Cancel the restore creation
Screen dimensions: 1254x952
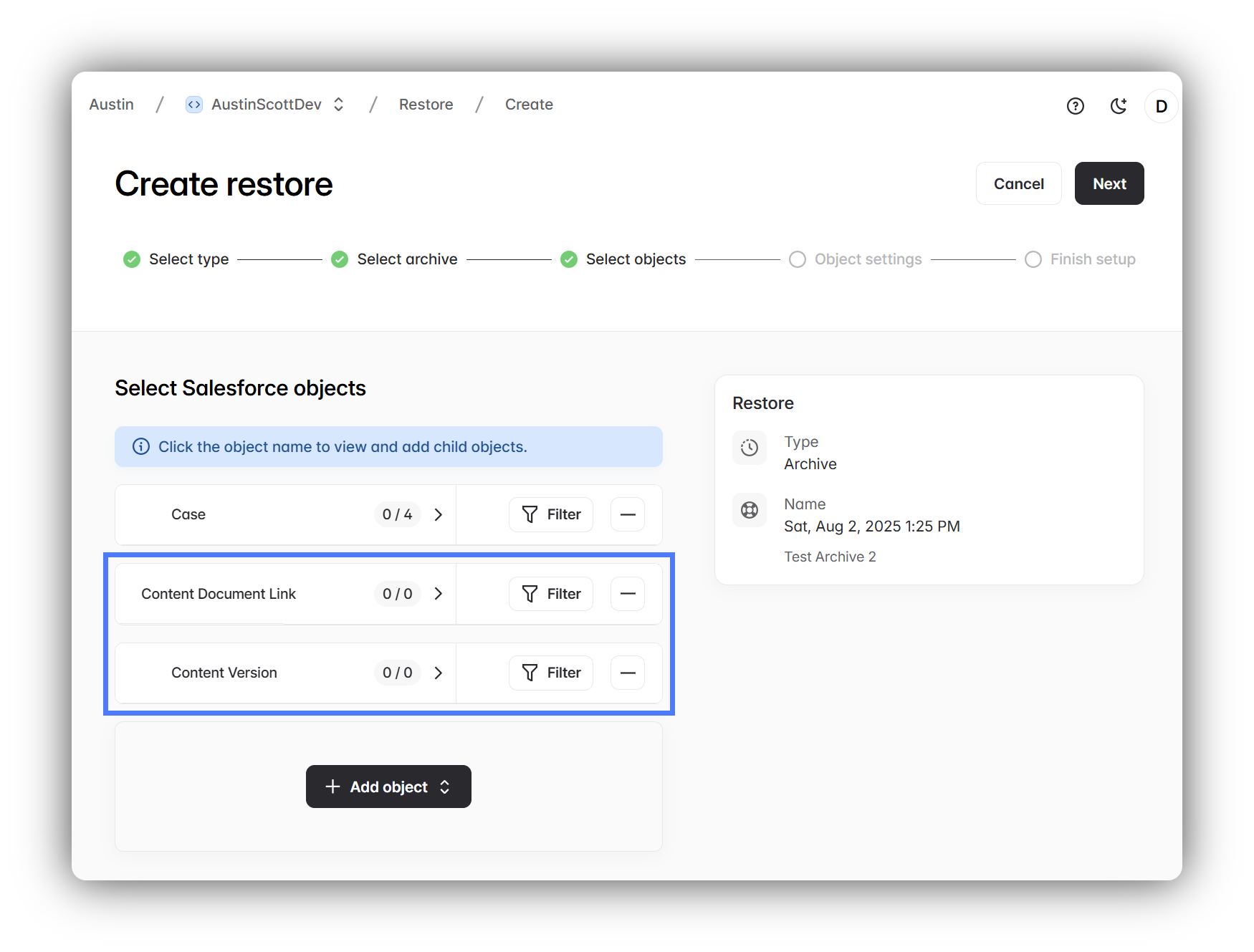pyautogui.click(x=1018, y=183)
